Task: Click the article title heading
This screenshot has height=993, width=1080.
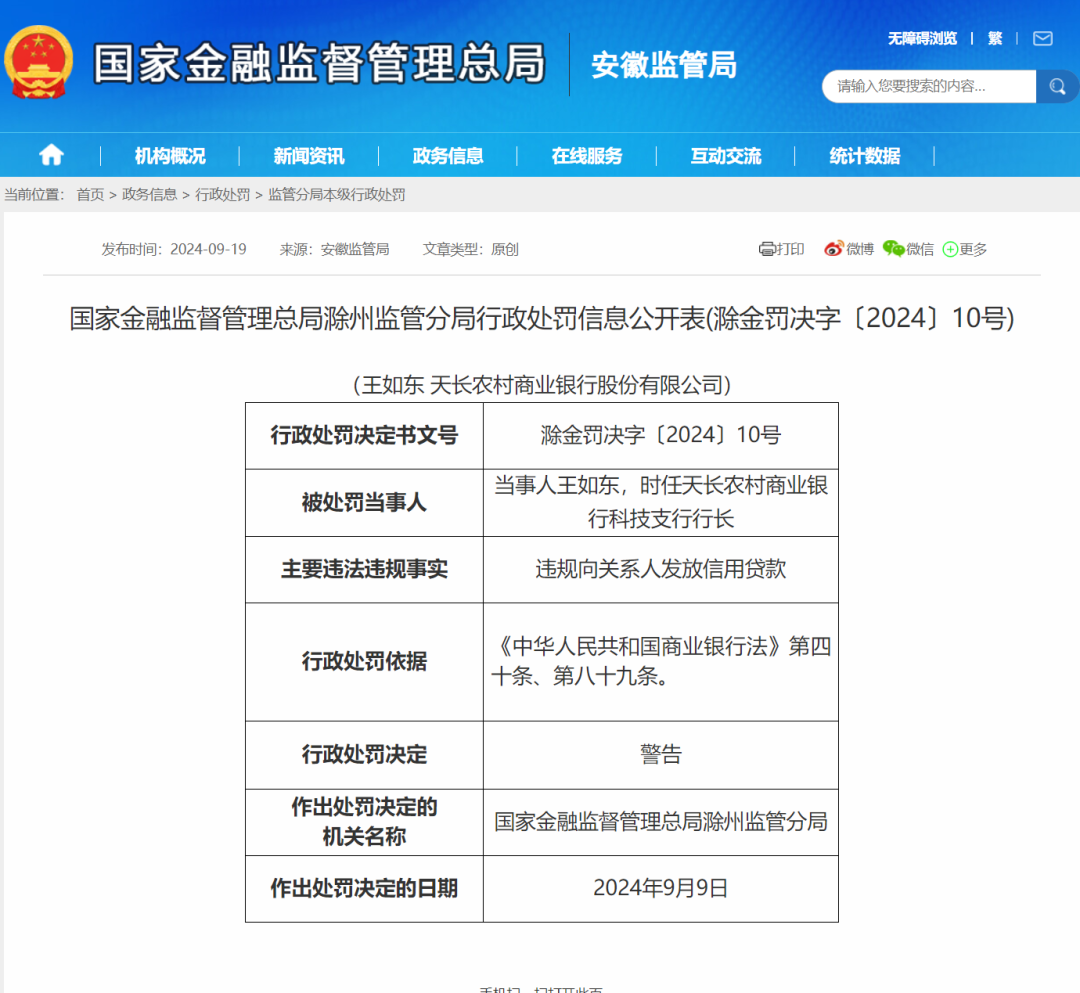Action: tap(542, 319)
